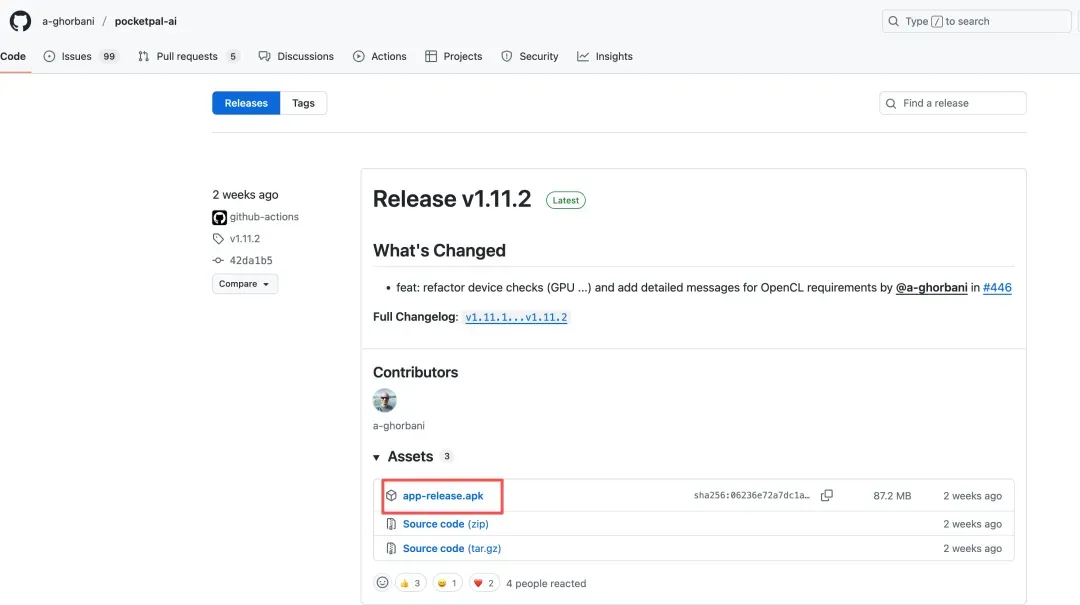Click the a-ghorbani contributor avatar
Image resolution: width=1080 pixels, height=605 pixels.
click(385, 401)
